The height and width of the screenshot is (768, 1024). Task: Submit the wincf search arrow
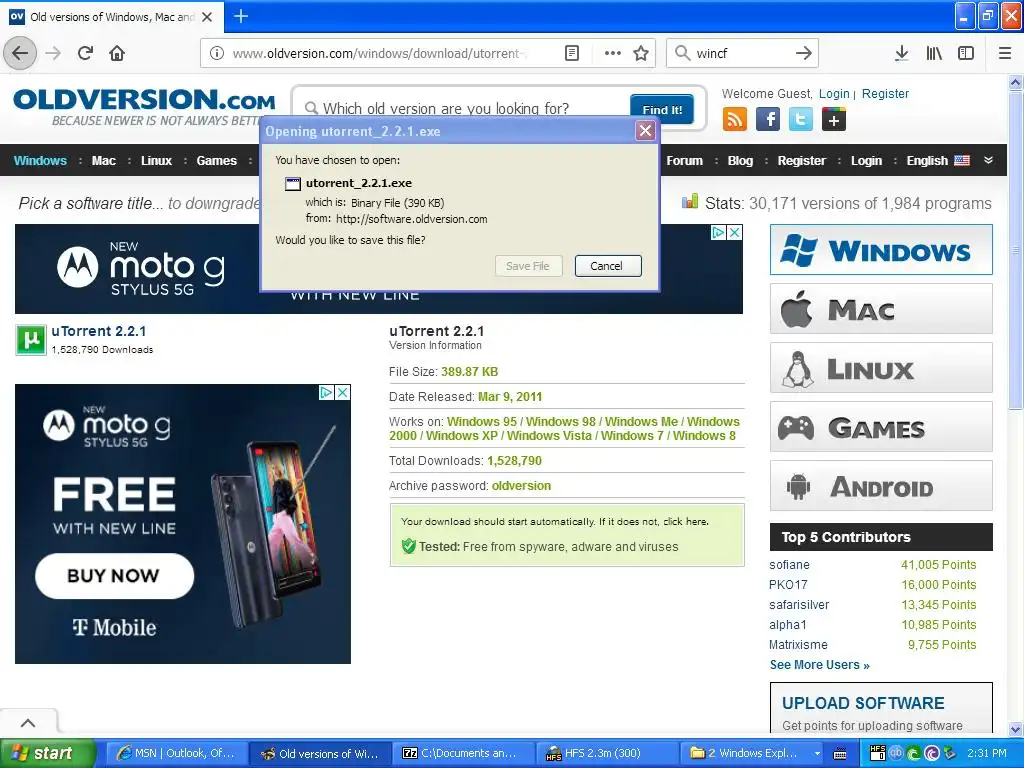(x=804, y=53)
